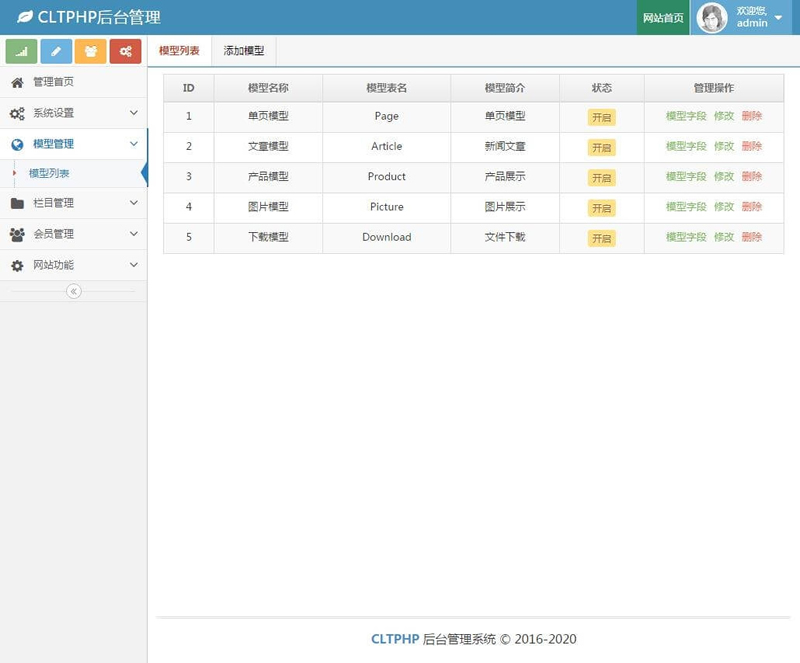This screenshot has width=800, height=663.
Task: Click the admin user avatar
Action: pos(711,18)
